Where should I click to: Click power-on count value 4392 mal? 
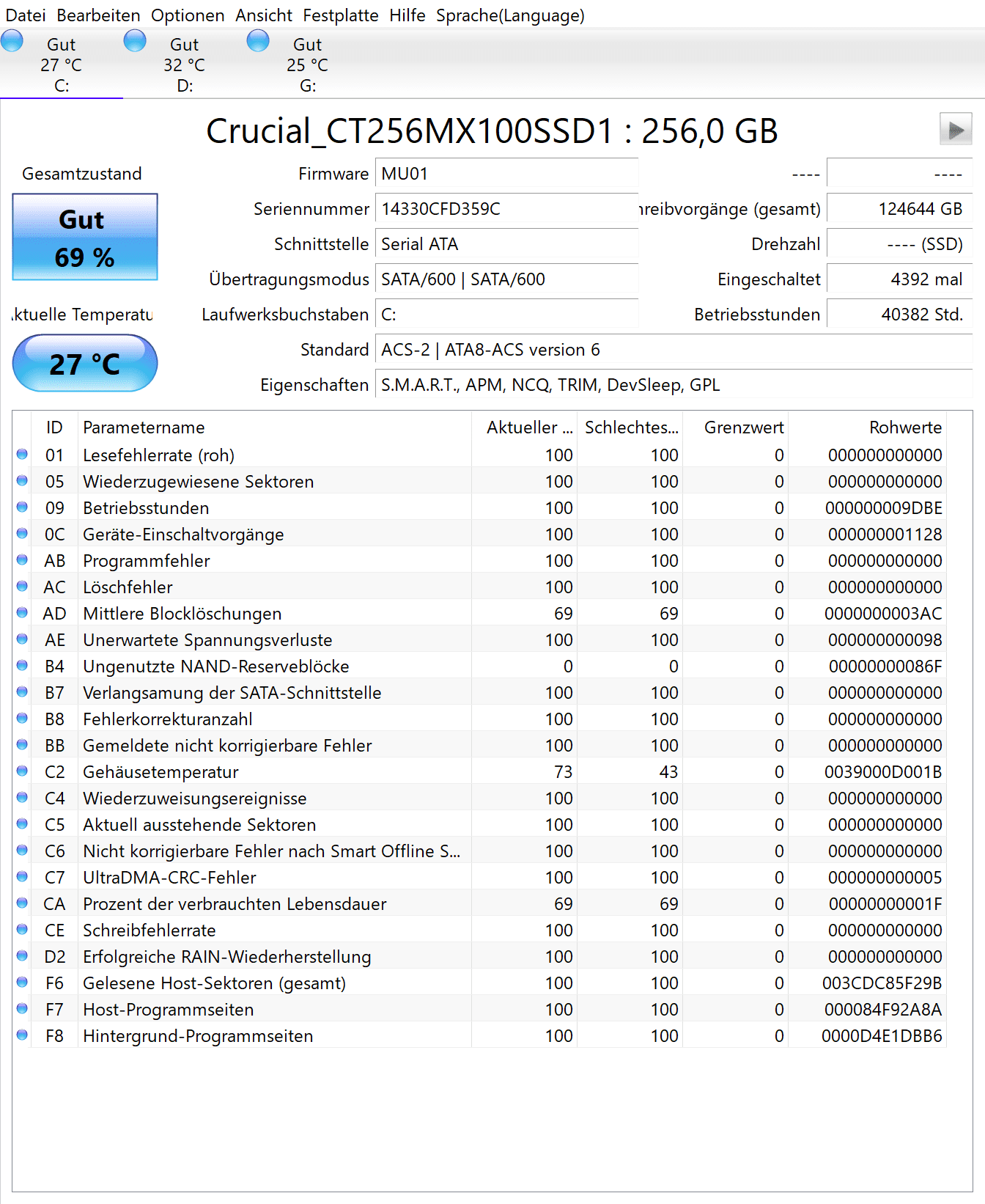click(x=899, y=279)
